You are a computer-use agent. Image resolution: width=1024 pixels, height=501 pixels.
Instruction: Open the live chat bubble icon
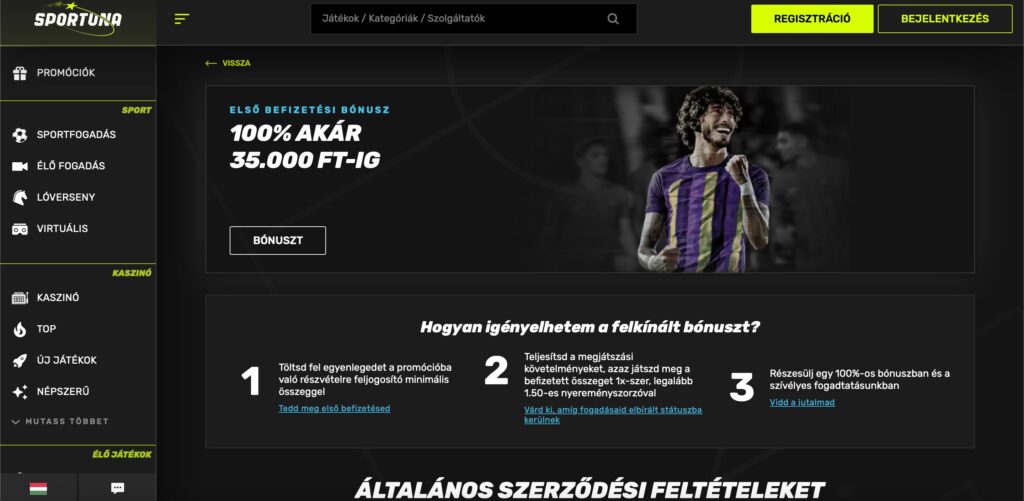pyautogui.click(x=118, y=488)
